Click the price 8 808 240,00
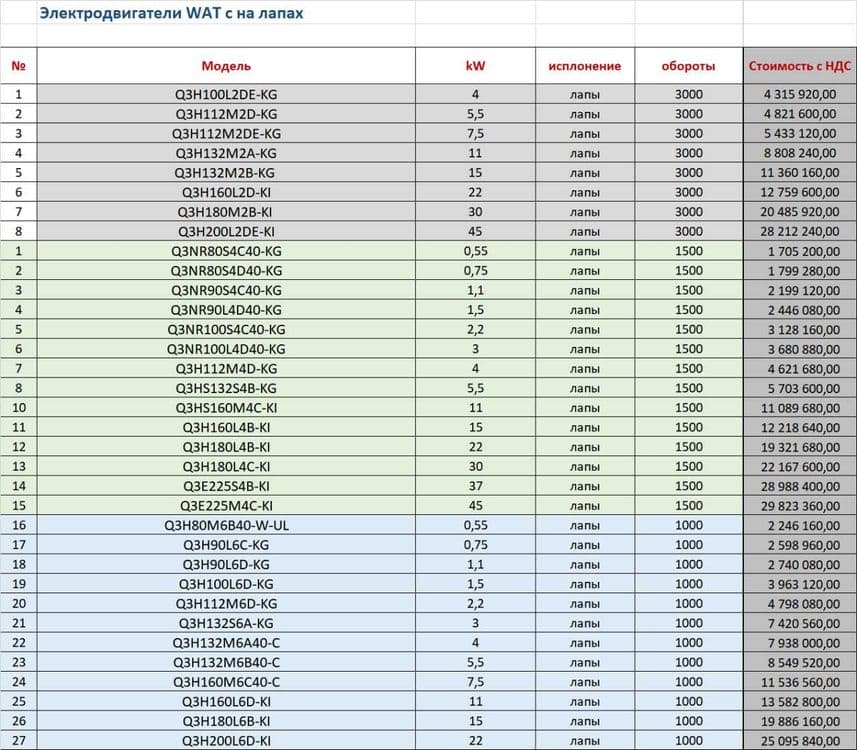This screenshot has width=857, height=750. tap(800, 153)
